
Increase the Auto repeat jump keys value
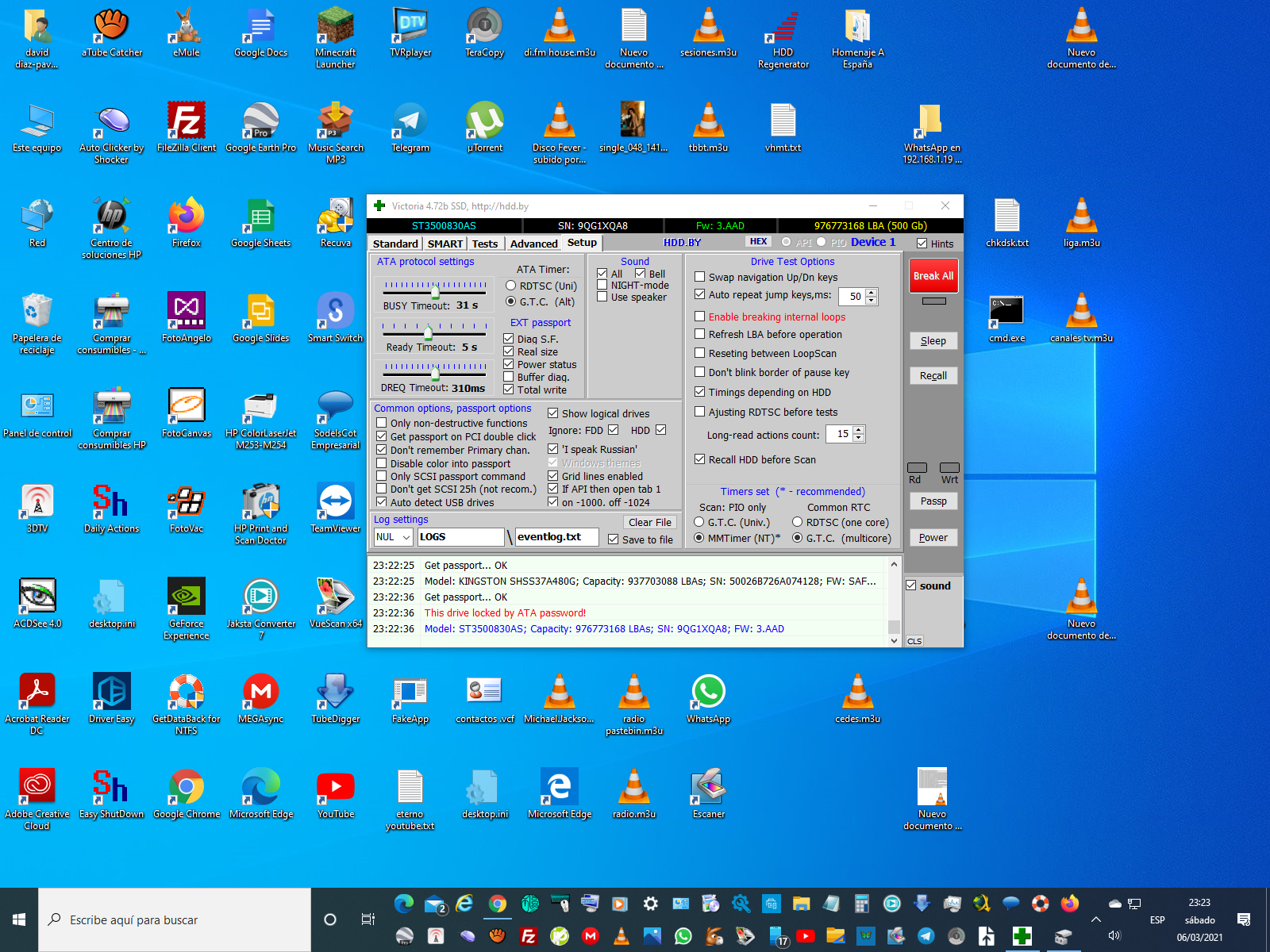pos(872,292)
